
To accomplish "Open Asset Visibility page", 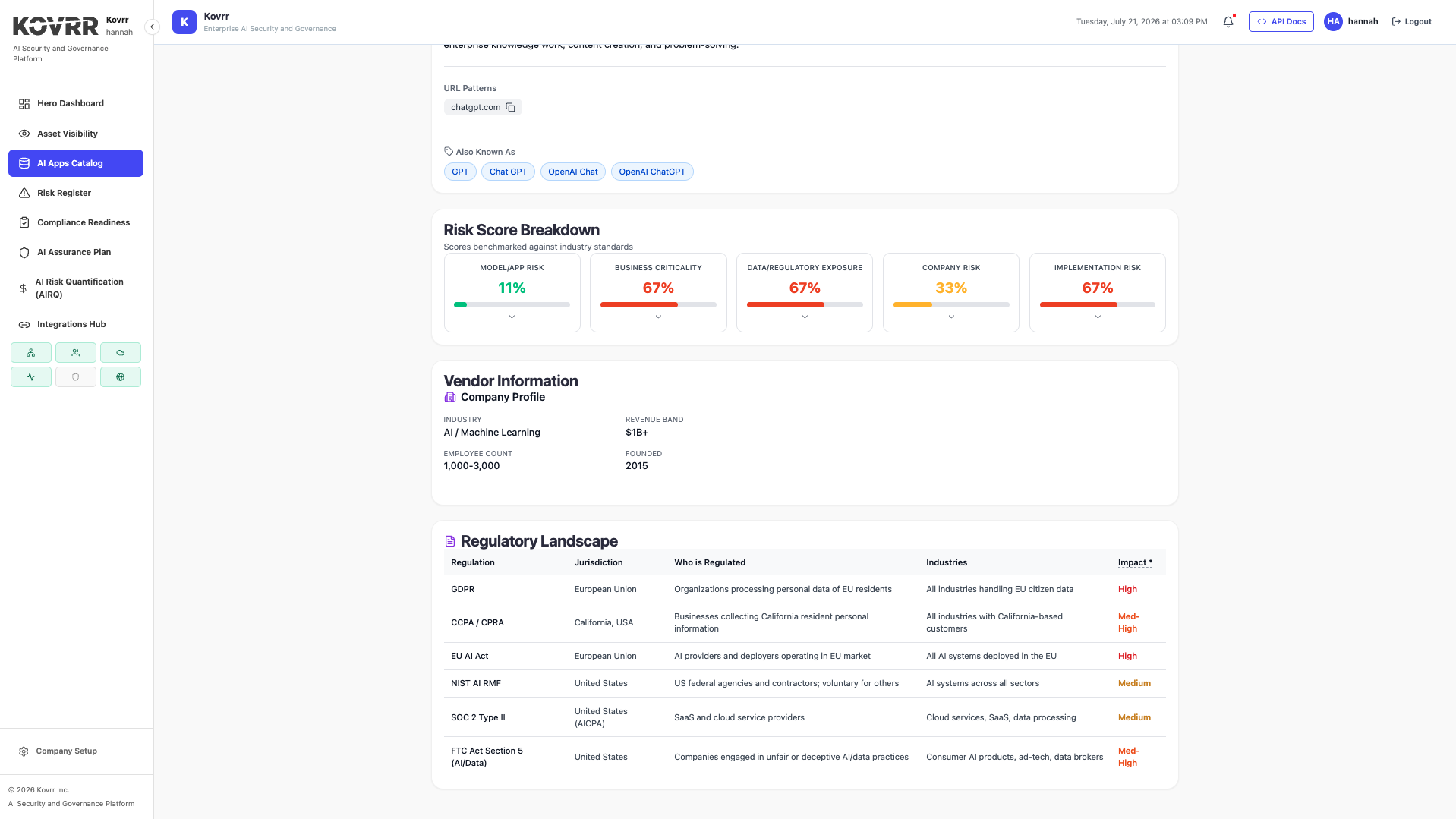I will [76, 134].
